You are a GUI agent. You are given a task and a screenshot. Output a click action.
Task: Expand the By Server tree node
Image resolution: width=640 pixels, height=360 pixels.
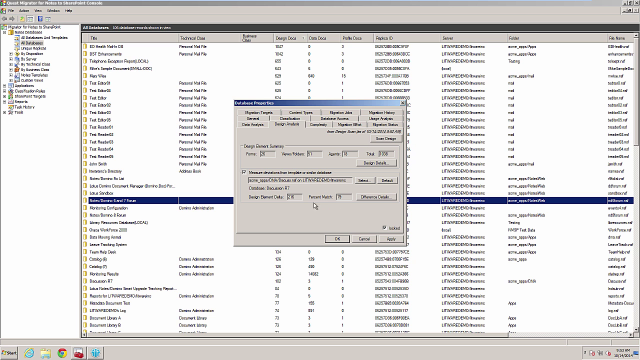11,59
